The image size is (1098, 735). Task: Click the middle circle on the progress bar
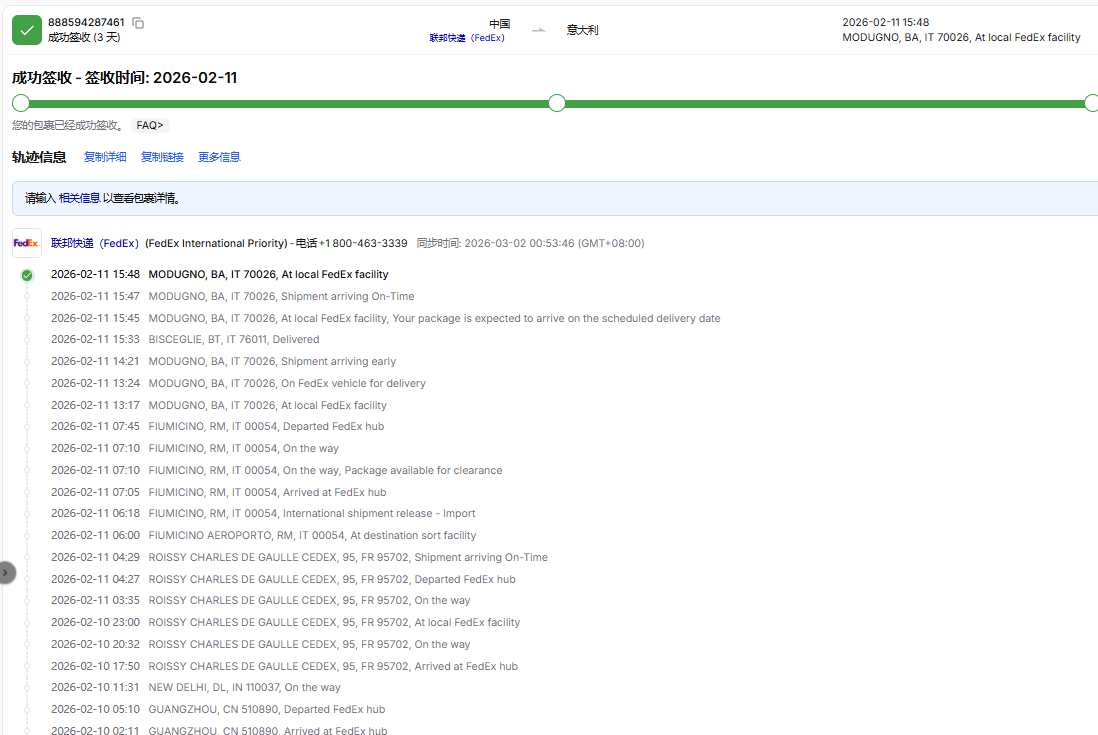pyautogui.click(x=557, y=103)
